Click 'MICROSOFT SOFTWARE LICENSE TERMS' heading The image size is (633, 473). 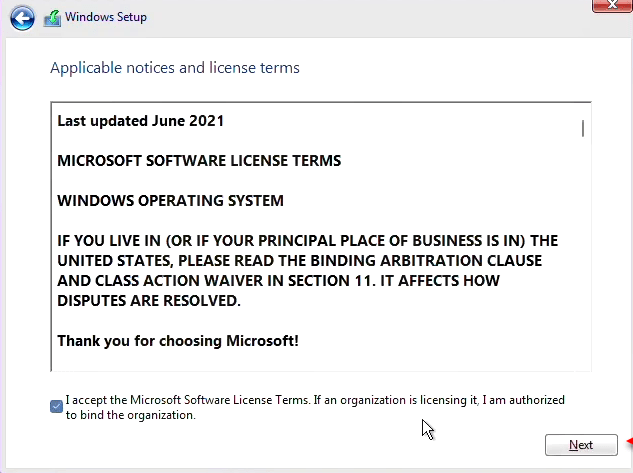199,161
